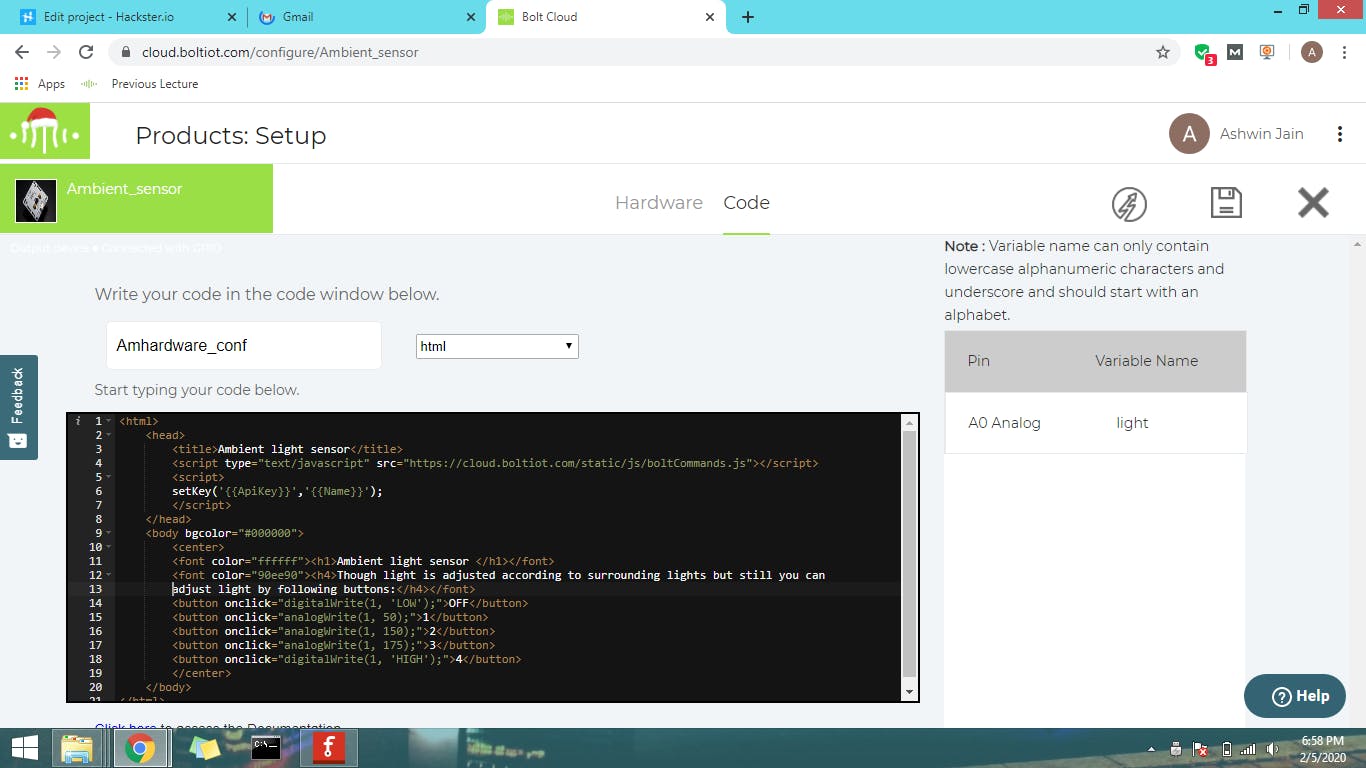This screenshot has width=1366, height=768.
Task: Click the Variable Name column header
Action: 1146,361
